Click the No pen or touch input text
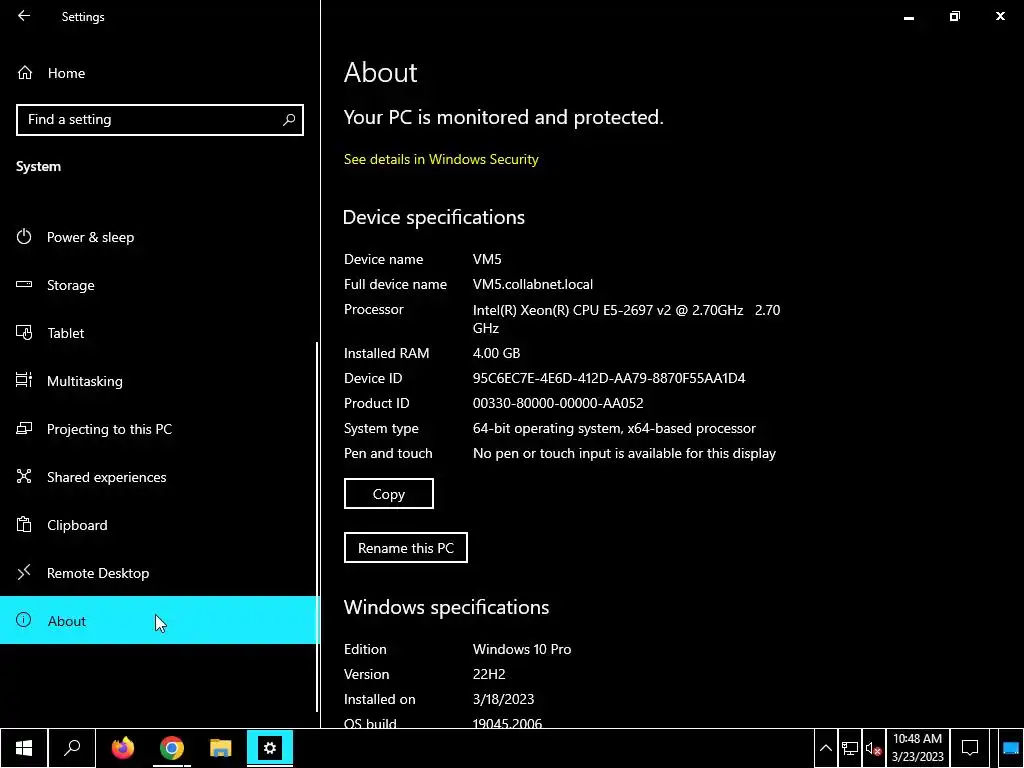Screen dimensions: 1024x768 tap(624, 453)
